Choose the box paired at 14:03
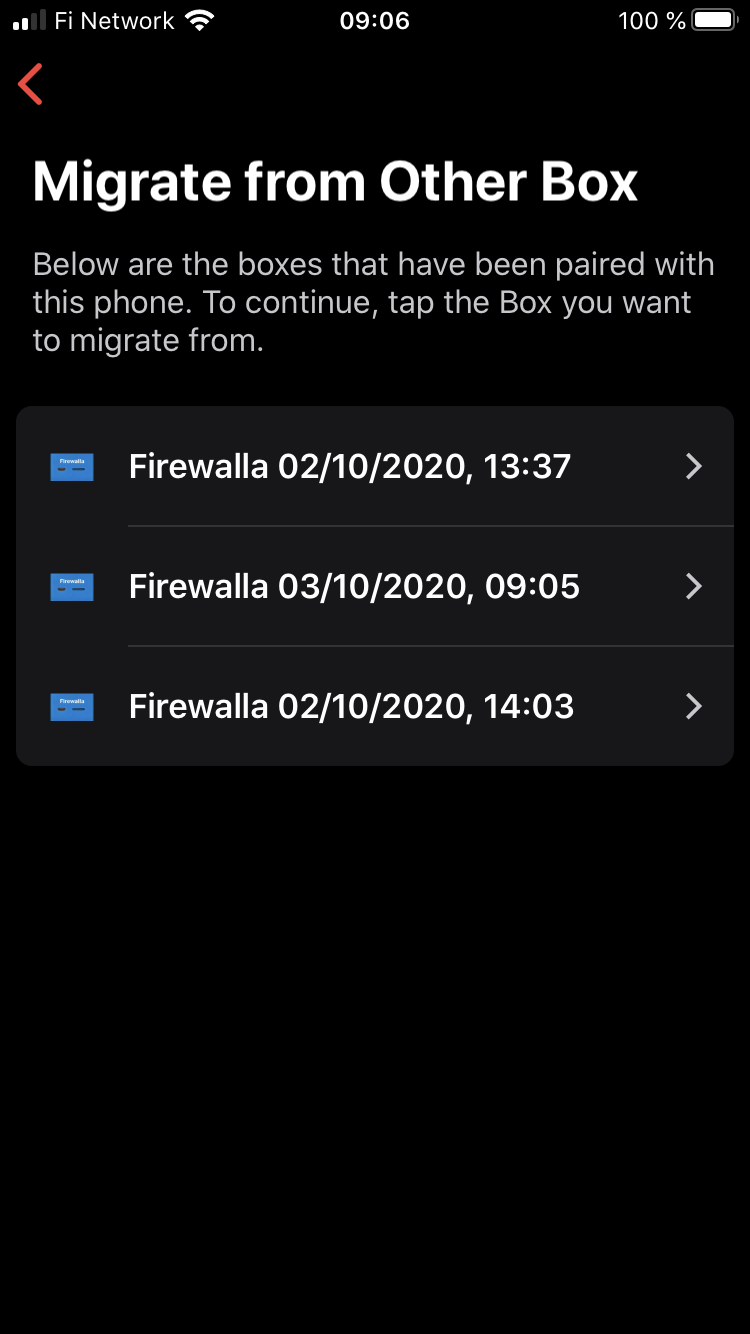This screenshot has height=1334, width=750. coord(352,707)
